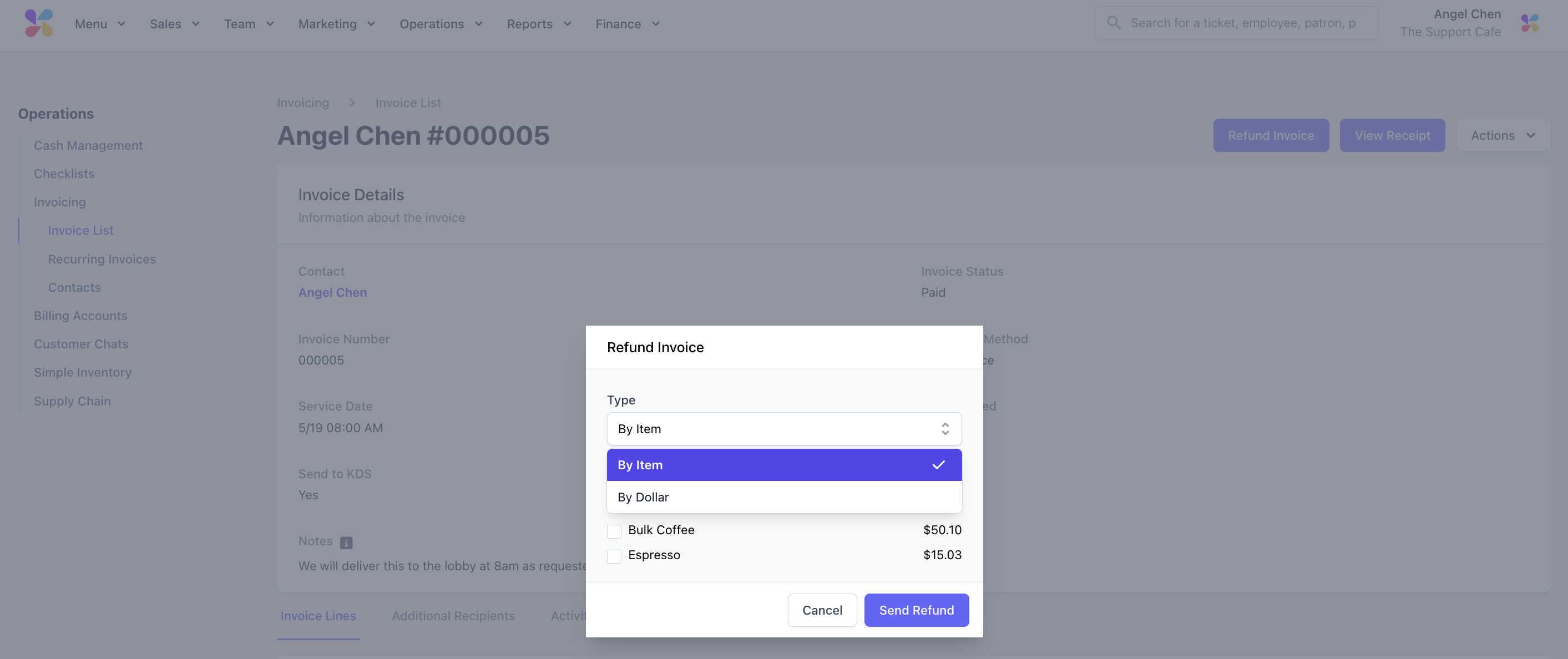The image size is (1568, 659).
Task: Open Invoicing in sidebar
Action: tap(60, 202)
